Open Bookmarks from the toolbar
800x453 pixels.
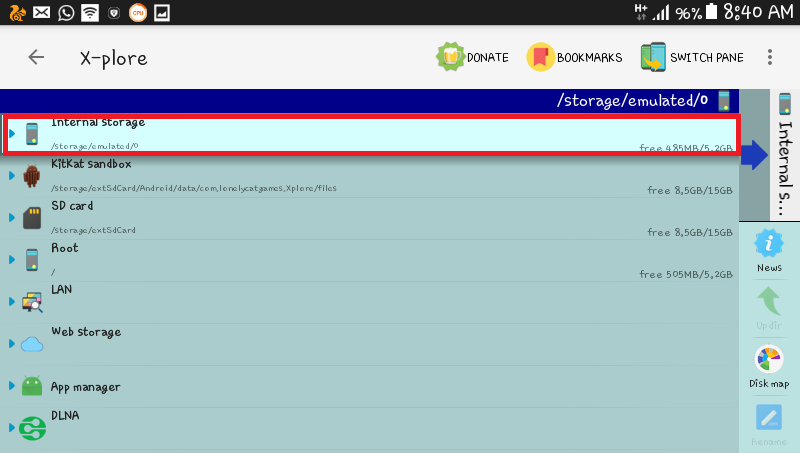574,57
